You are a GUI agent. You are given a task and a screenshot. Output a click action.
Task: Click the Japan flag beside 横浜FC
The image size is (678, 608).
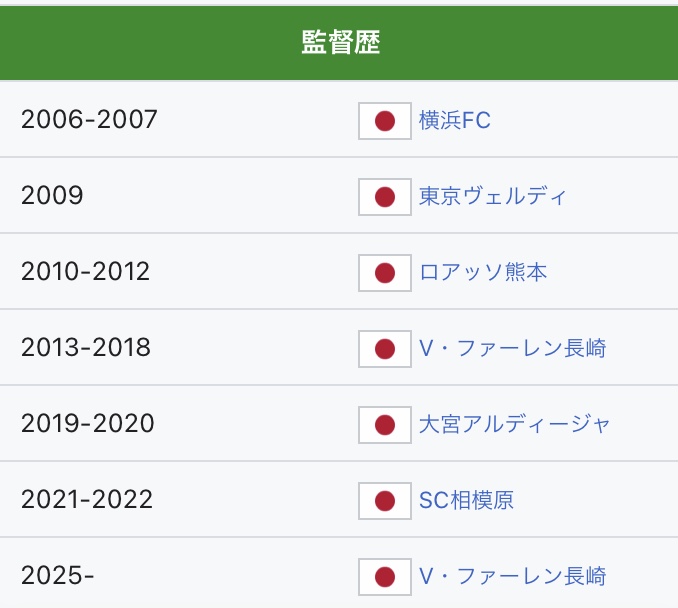coord(385,121)
